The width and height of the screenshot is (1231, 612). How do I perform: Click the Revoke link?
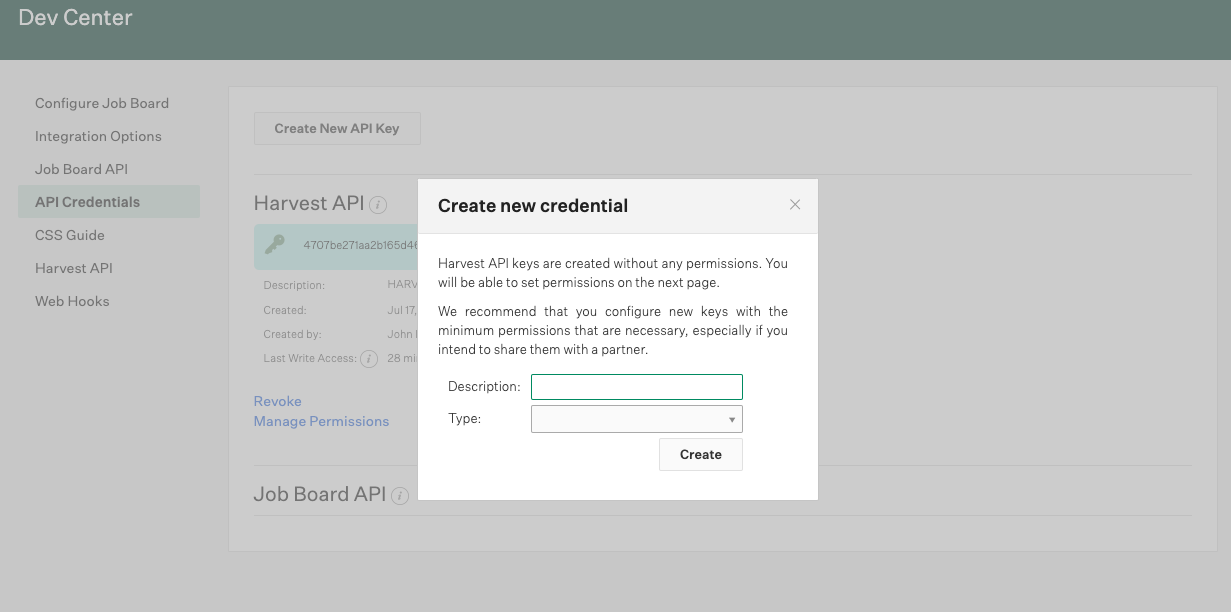coord(278,401)
